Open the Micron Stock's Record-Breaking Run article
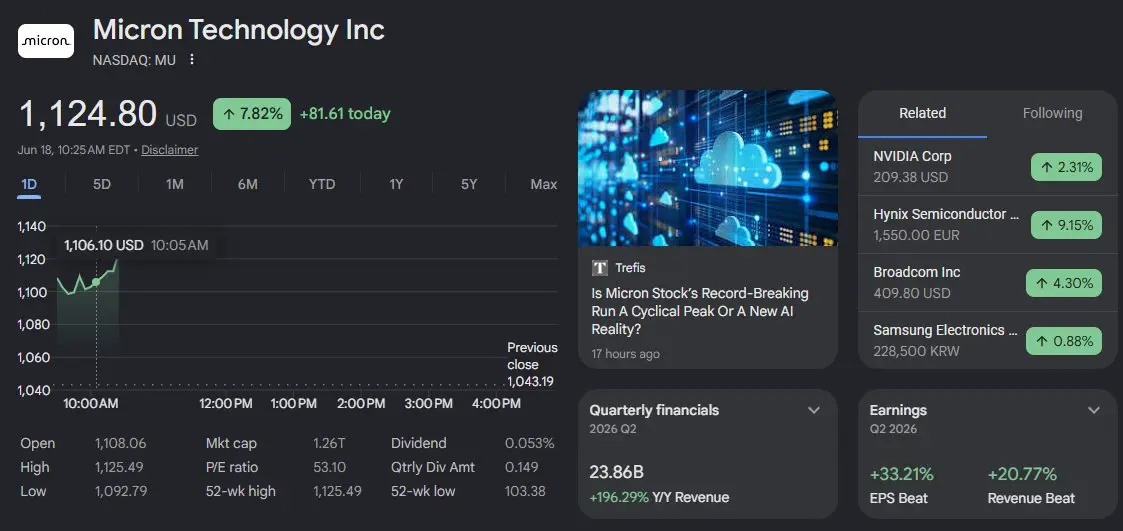The image size is (1123, 531). [x=700, y=311]
